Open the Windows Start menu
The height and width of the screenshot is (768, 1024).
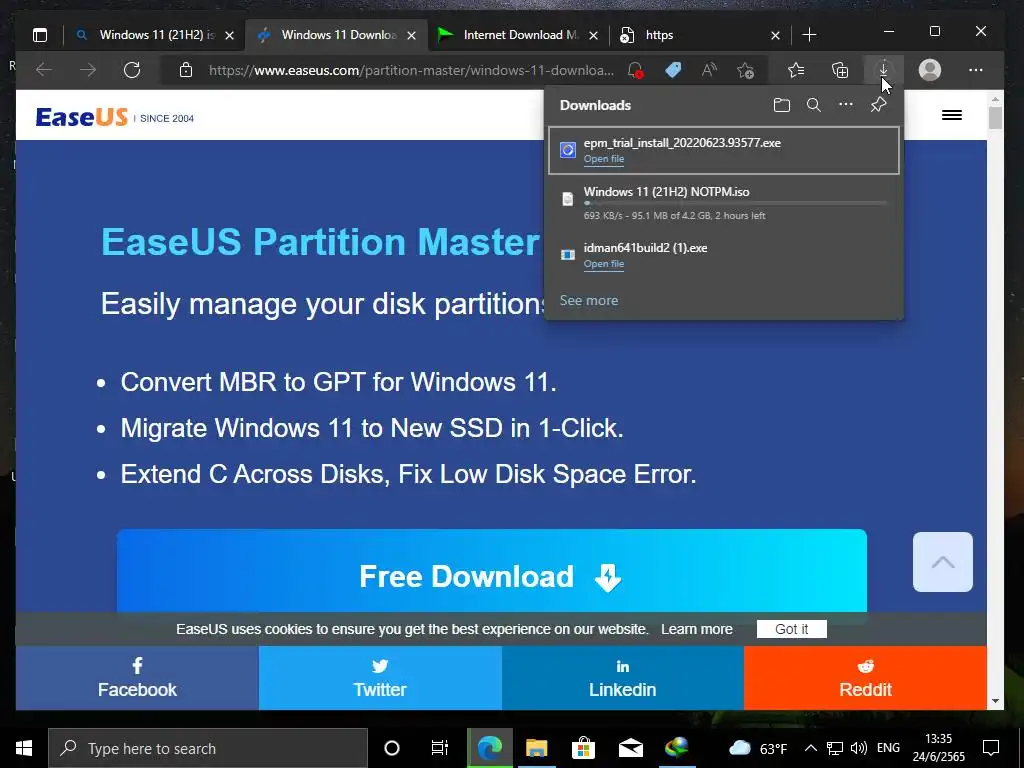[24, 748]
